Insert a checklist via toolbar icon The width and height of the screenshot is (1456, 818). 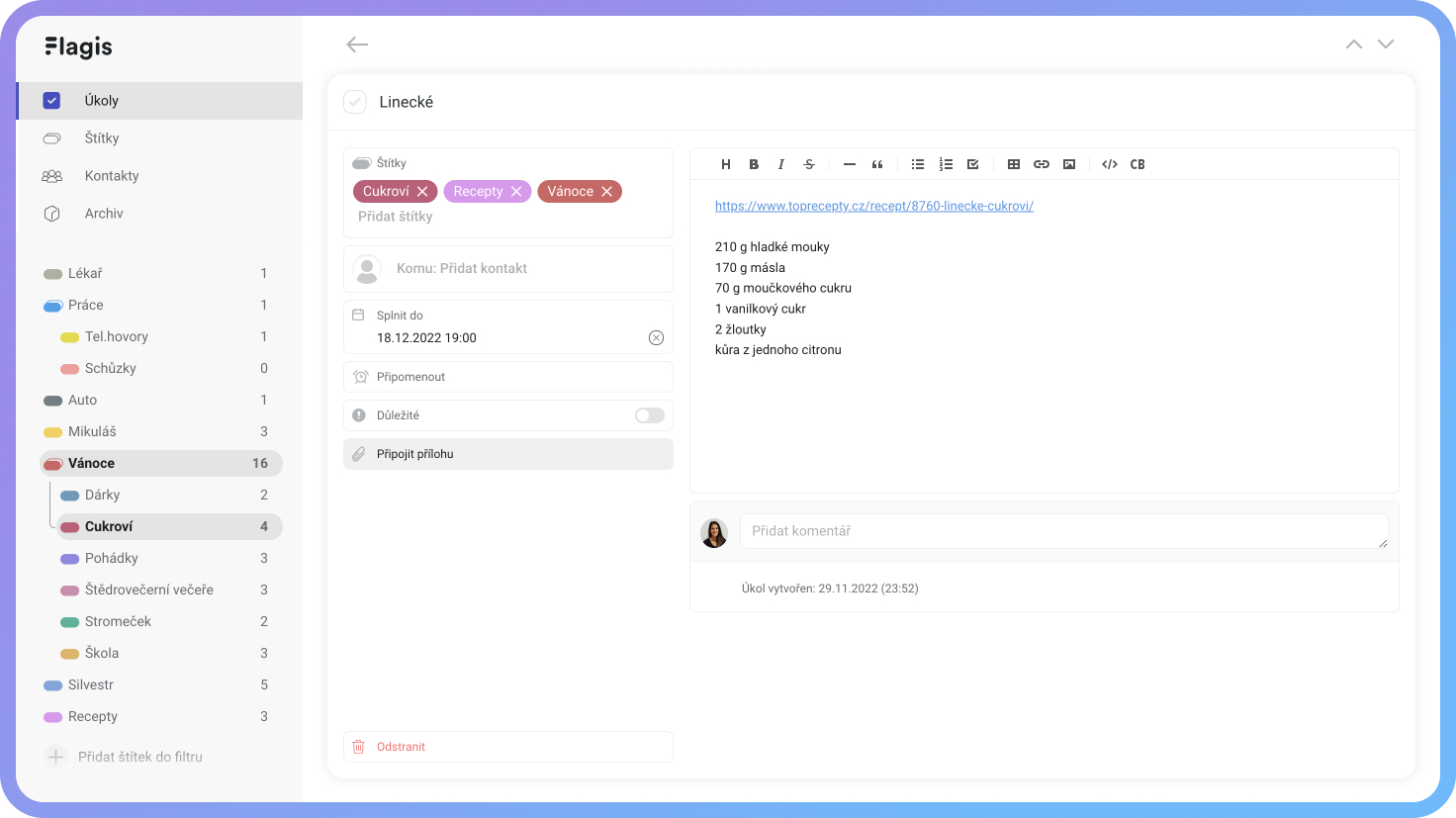click(x=973, y=164)
